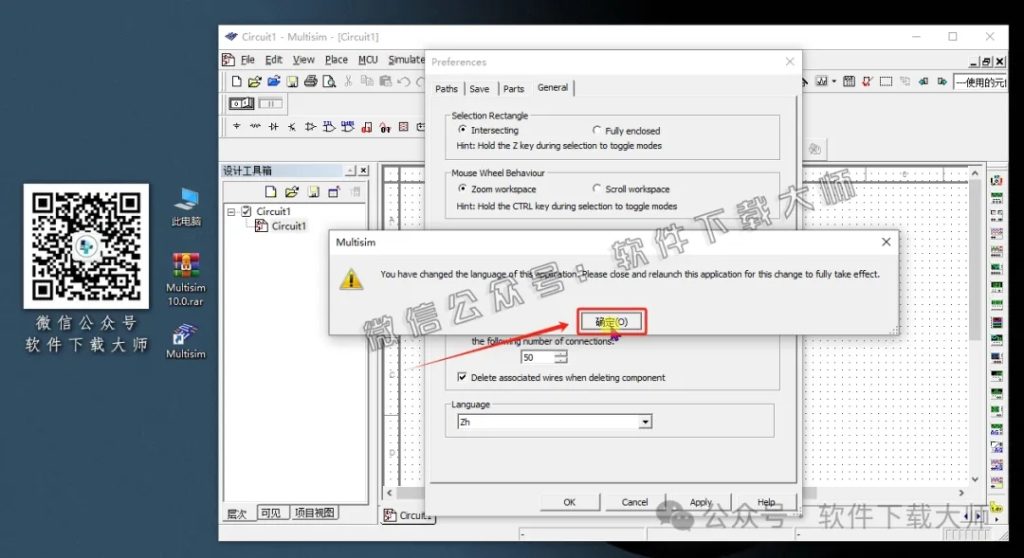The width and height of the screenshot is (1024, 558).
Task: Click the Print icon in main toolbar
Action: click(310, 81)
